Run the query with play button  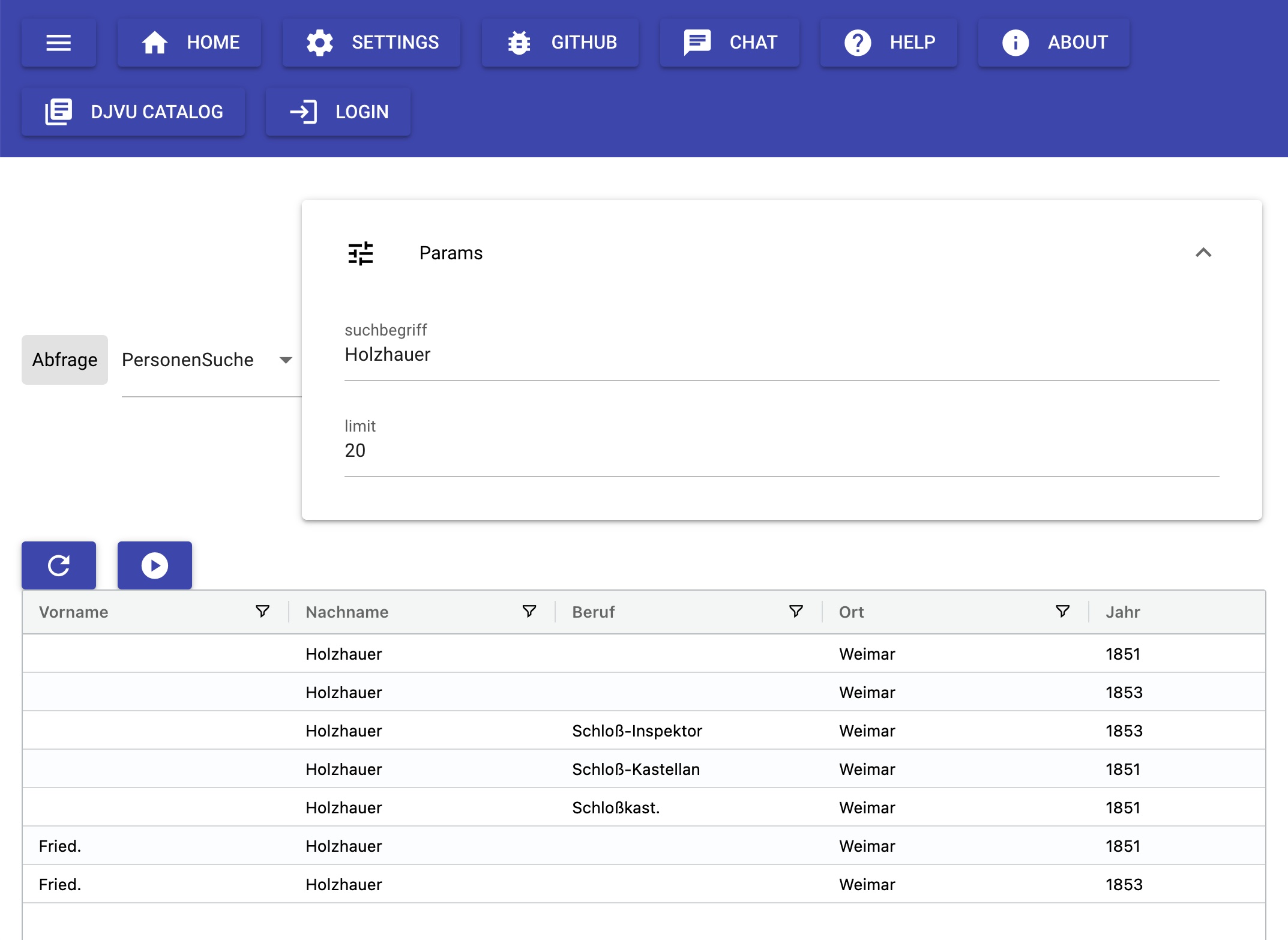point(154,565)
